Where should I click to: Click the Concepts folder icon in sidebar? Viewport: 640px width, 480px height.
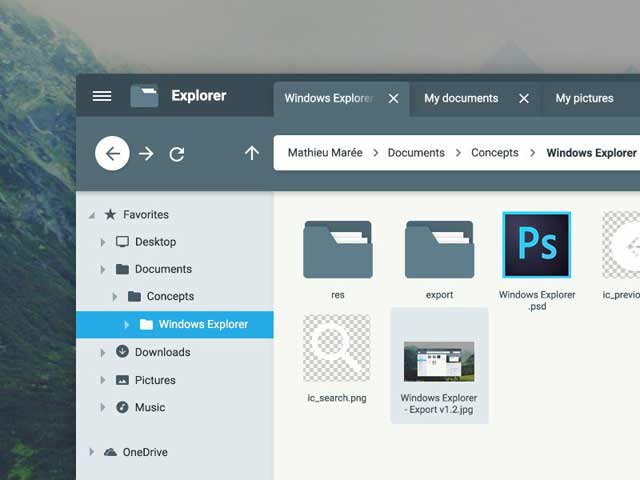134,296
